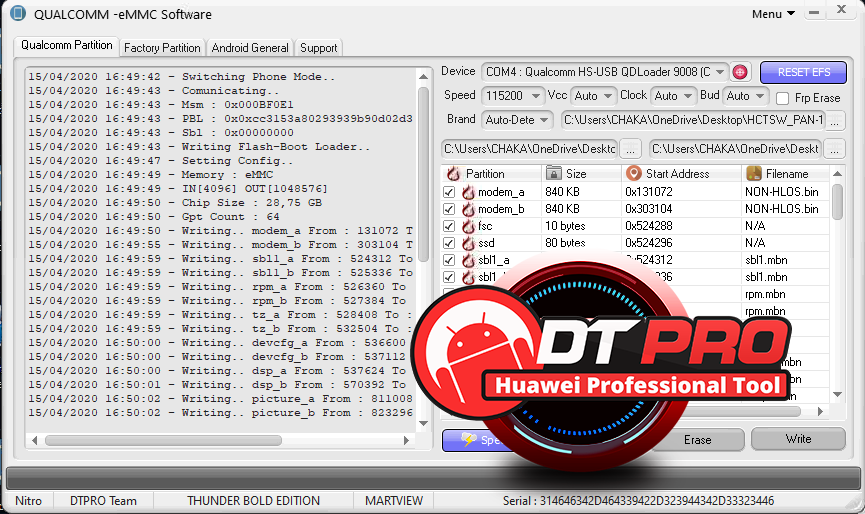Click the partition table vertical scrollbar thumb
The height and width of the screenshot is (514, 865).
coord(837,202)
